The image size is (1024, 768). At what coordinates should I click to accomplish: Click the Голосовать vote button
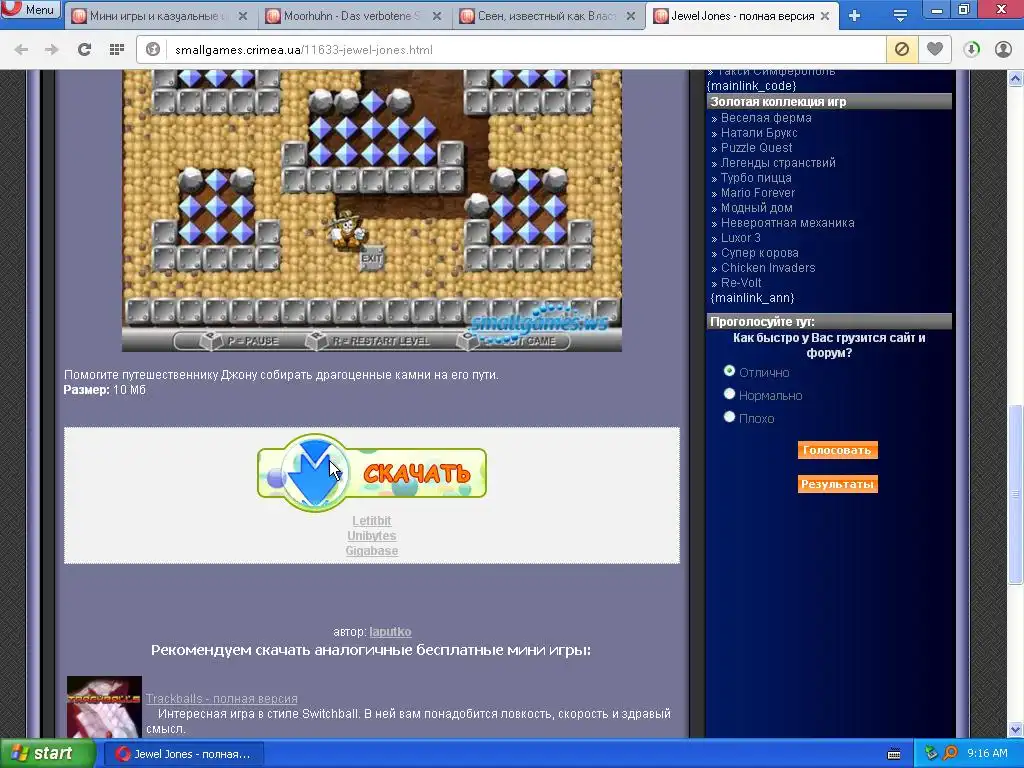coord(837,450)
